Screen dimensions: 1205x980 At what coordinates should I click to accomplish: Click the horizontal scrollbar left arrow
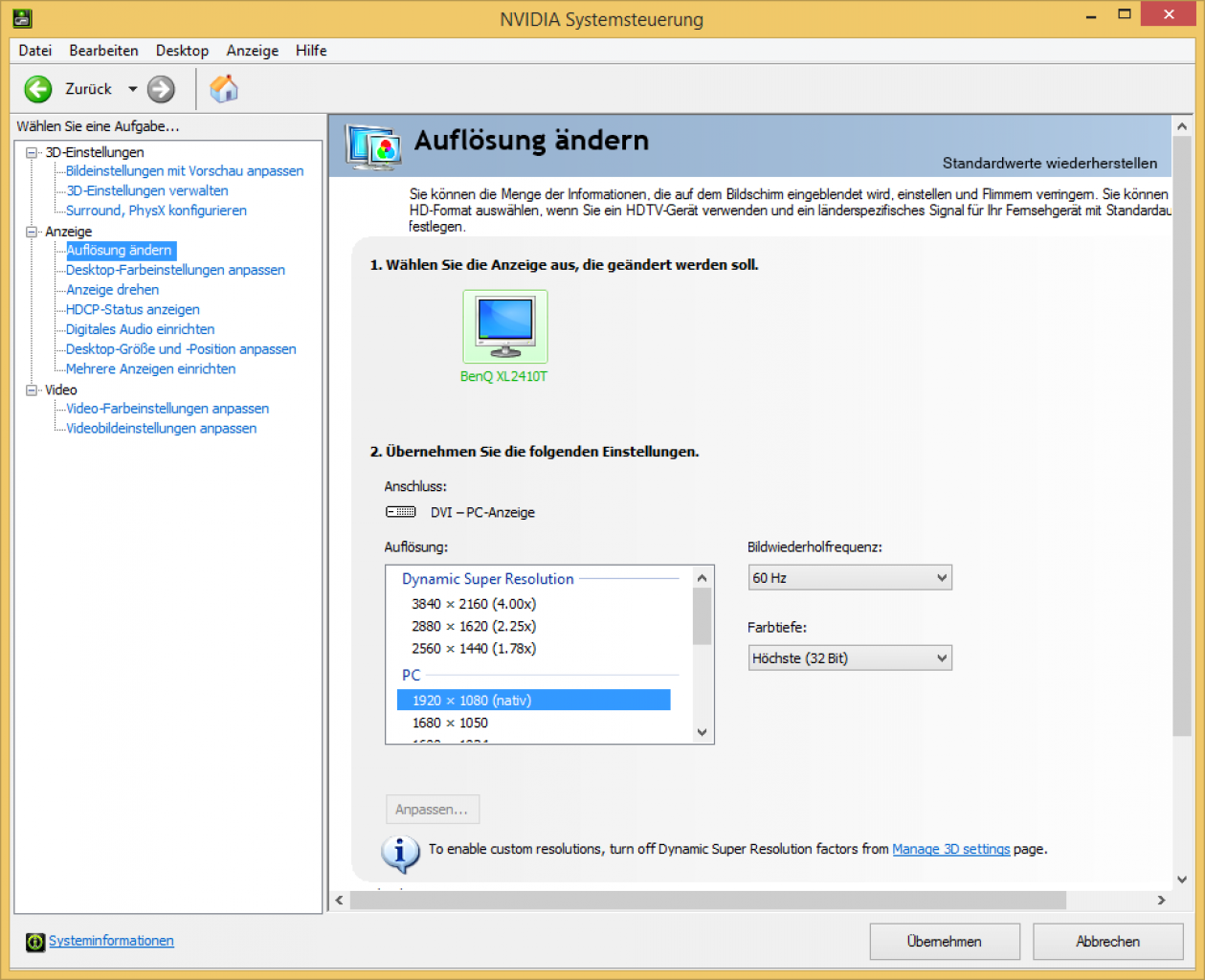(x=339, y=901)
